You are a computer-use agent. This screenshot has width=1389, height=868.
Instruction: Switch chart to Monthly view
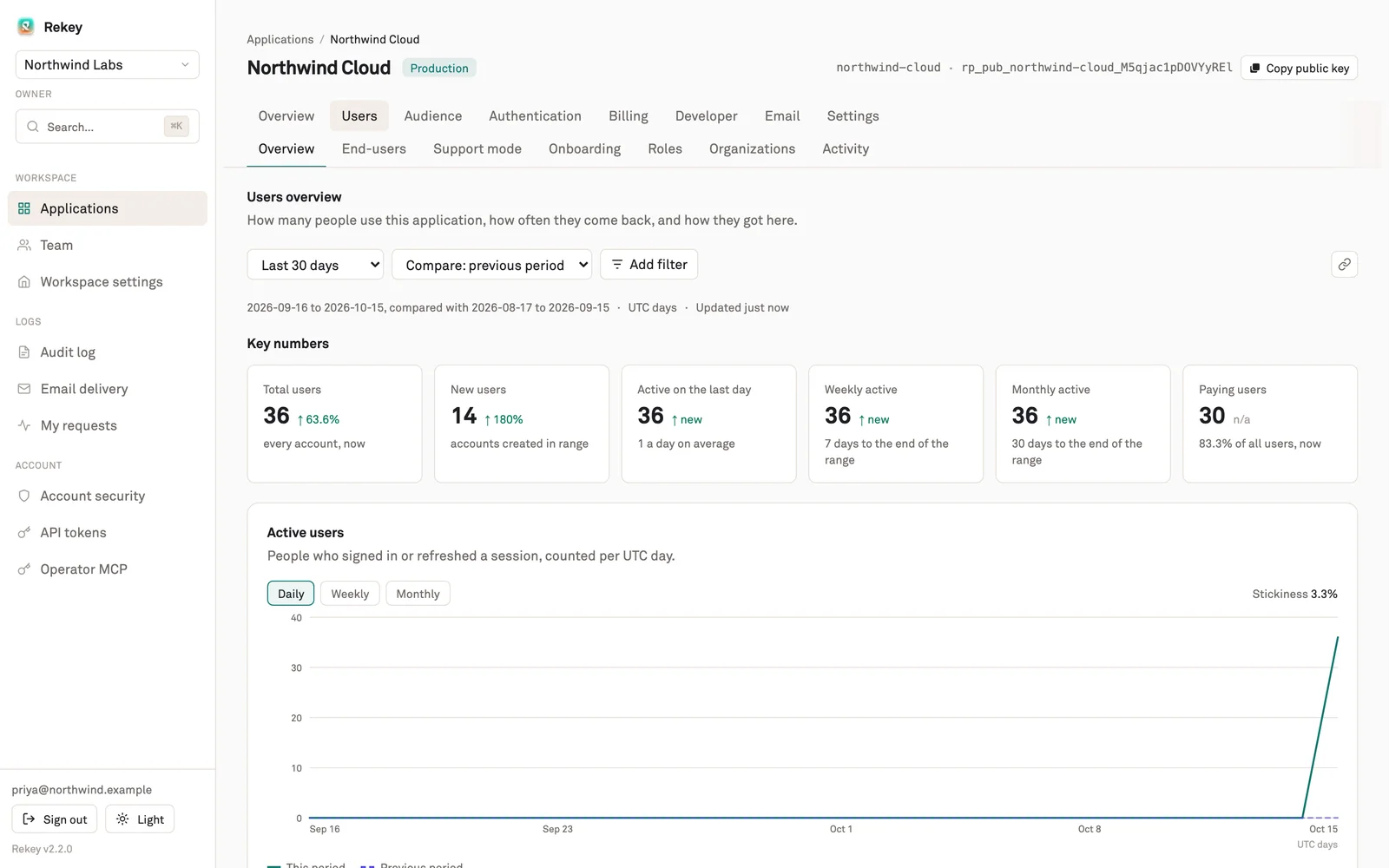point(418,594)
